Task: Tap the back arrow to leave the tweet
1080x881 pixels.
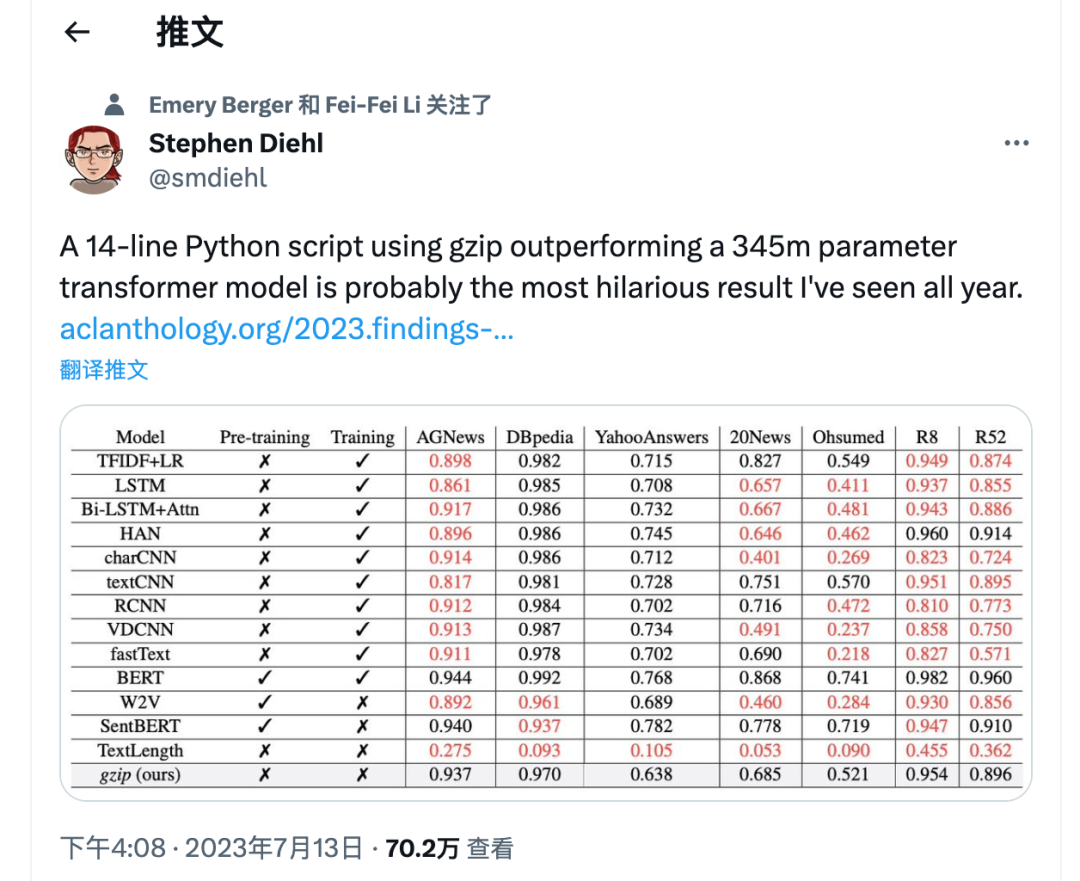Action: click(x=77, y=32)
